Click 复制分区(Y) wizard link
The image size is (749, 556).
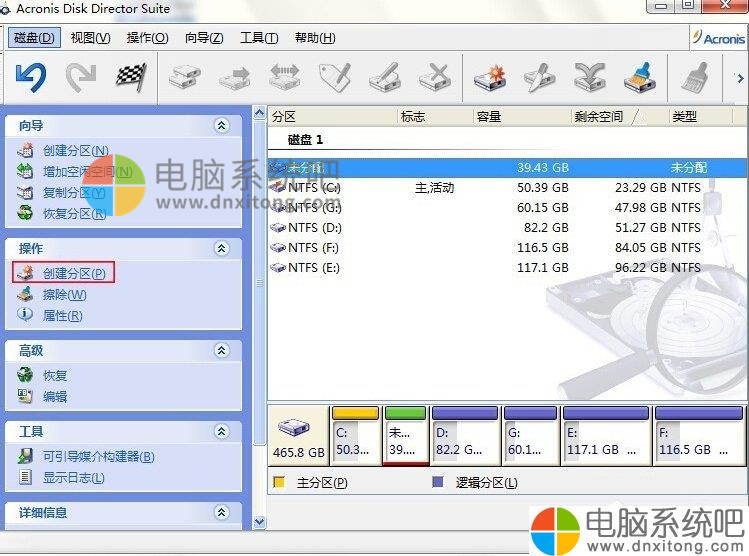click(x=74, y=192)
